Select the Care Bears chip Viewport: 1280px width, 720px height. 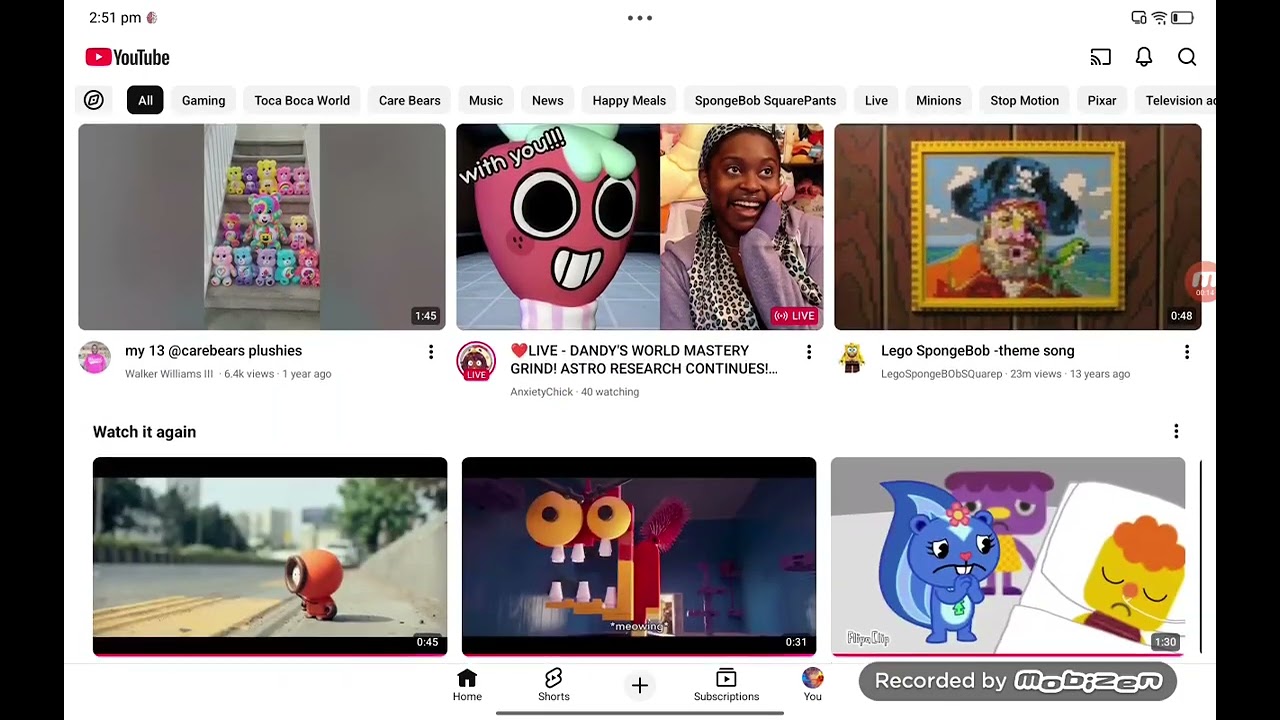(x=409, y=100)
